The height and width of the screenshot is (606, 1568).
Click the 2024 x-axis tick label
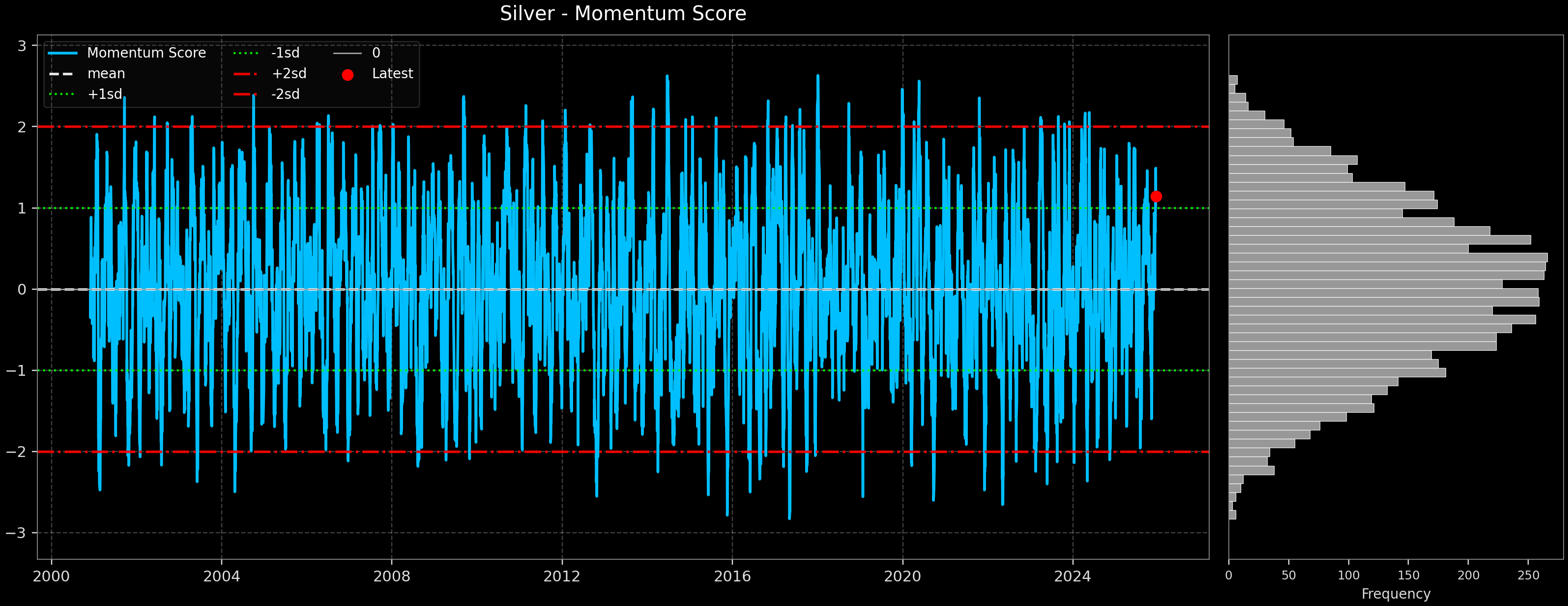point(1072,576)
